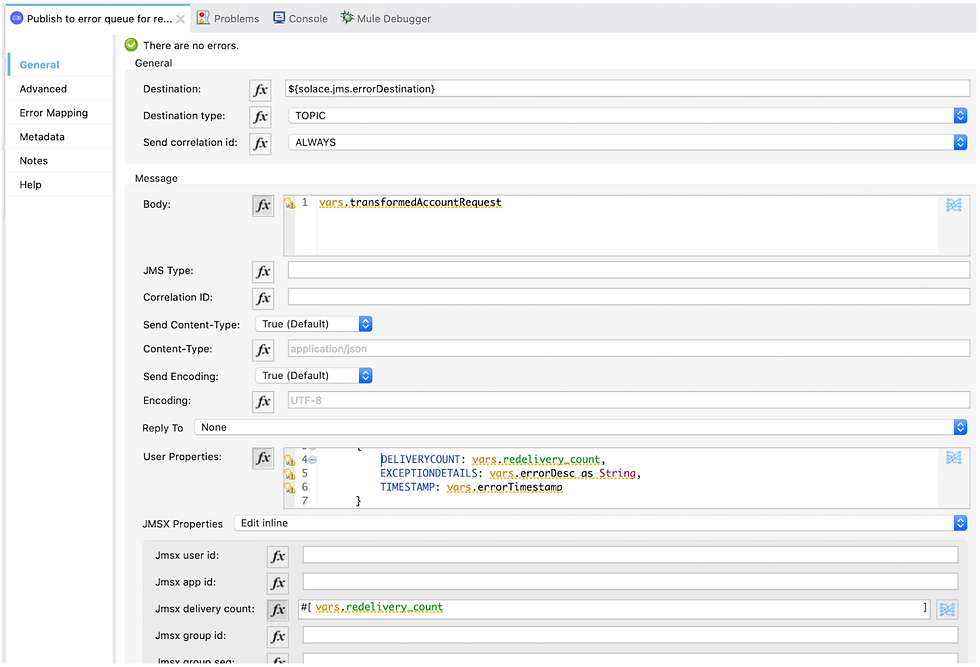
Task: Click into the Correlation ID field
Action: (x=629, y=297)
